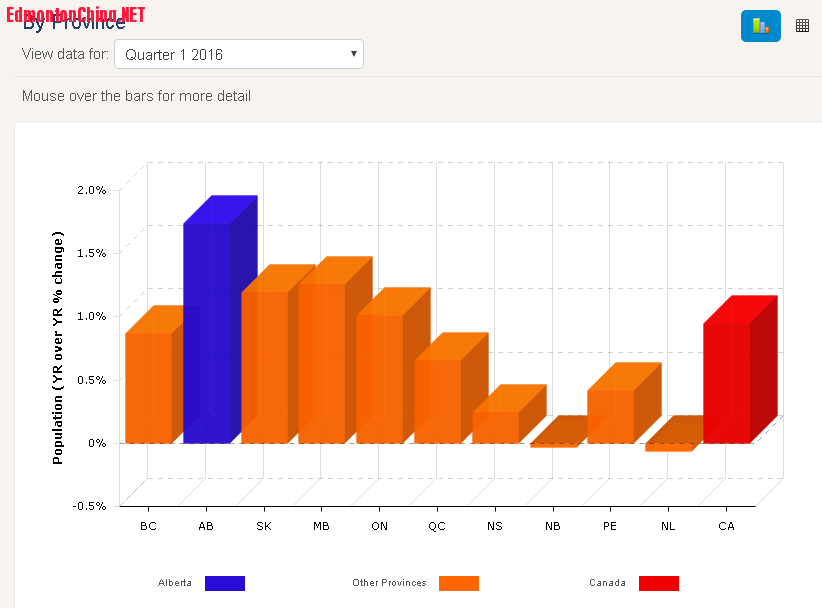Select the Saskatchewan (SK) bar

(264, 367)
